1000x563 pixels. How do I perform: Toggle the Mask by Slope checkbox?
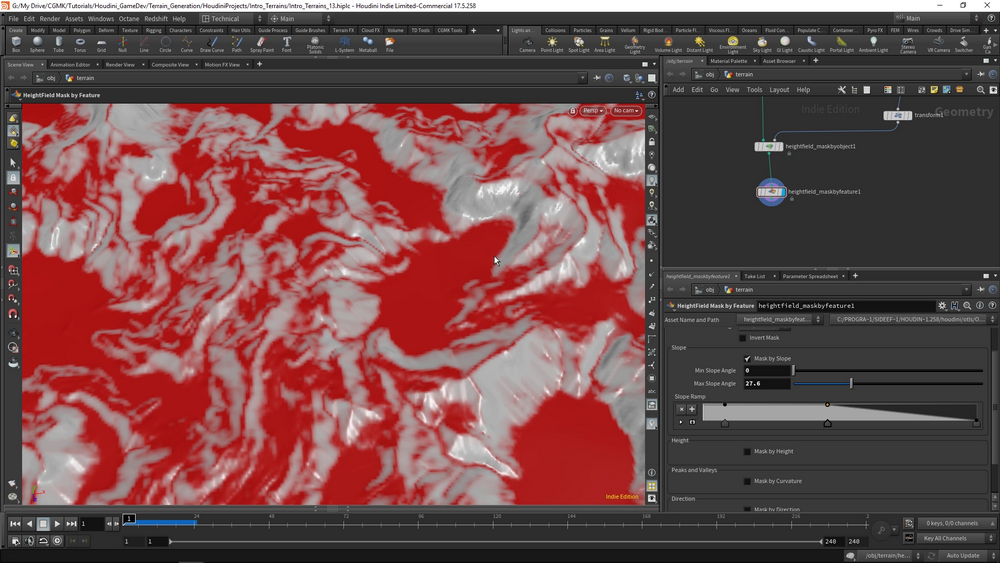click(747, 358)
